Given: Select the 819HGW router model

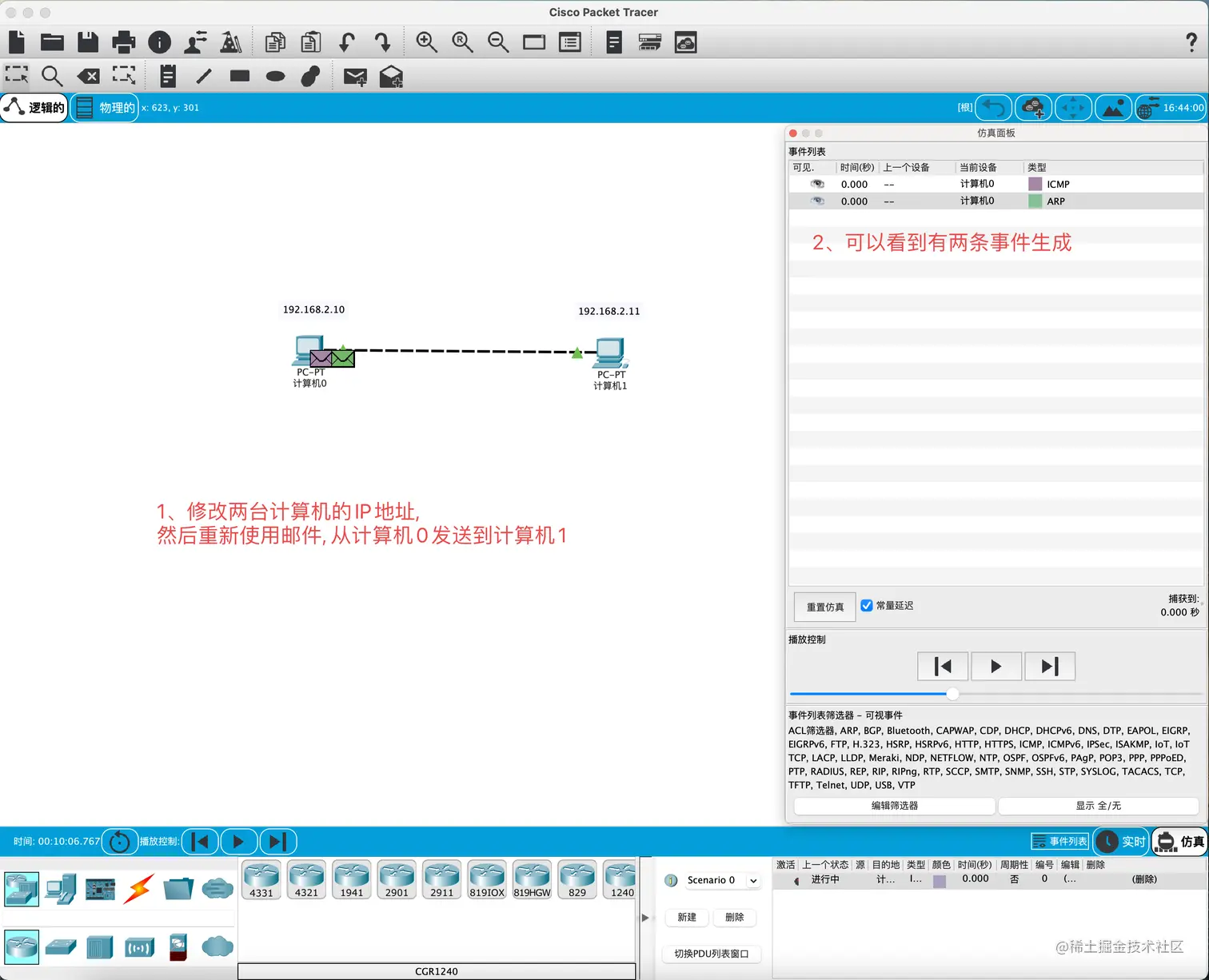Looking at the screenshot, I should (x=532, y=880).
